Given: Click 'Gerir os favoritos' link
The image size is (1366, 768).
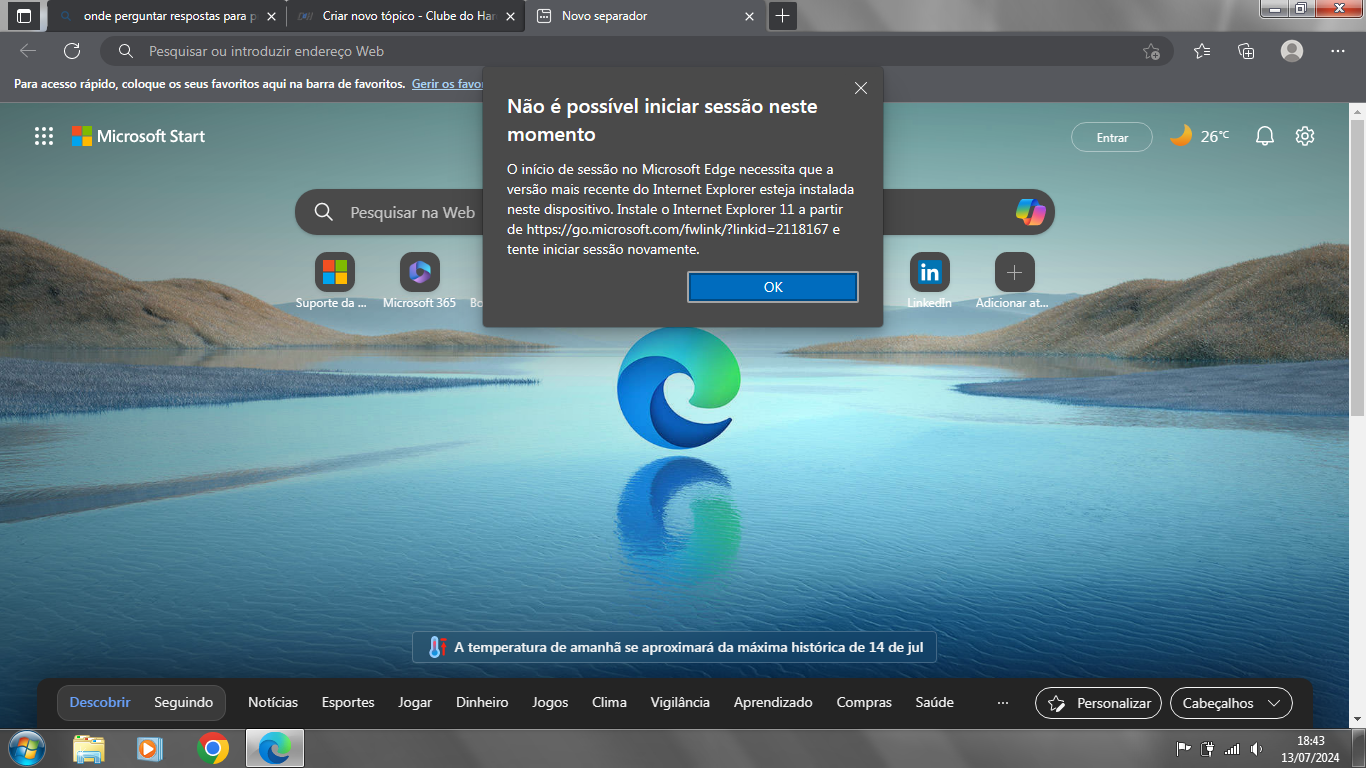Looking at the screenshot, I should (x=447, y=84).
